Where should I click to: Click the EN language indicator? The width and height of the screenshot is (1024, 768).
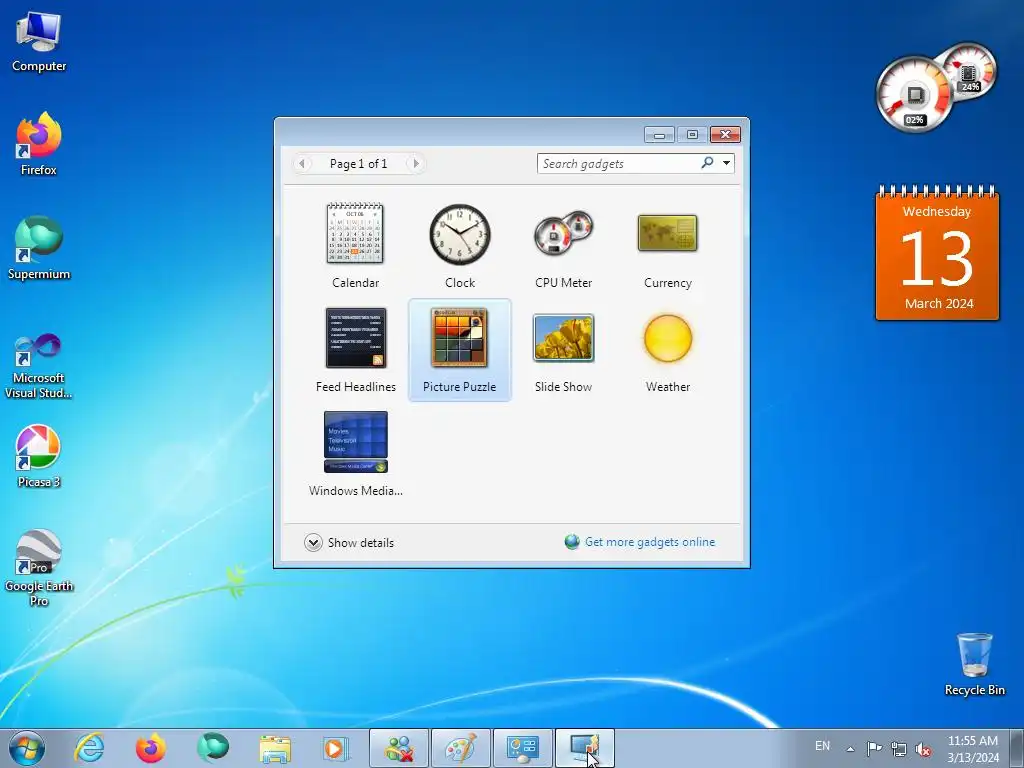point(822,746)
